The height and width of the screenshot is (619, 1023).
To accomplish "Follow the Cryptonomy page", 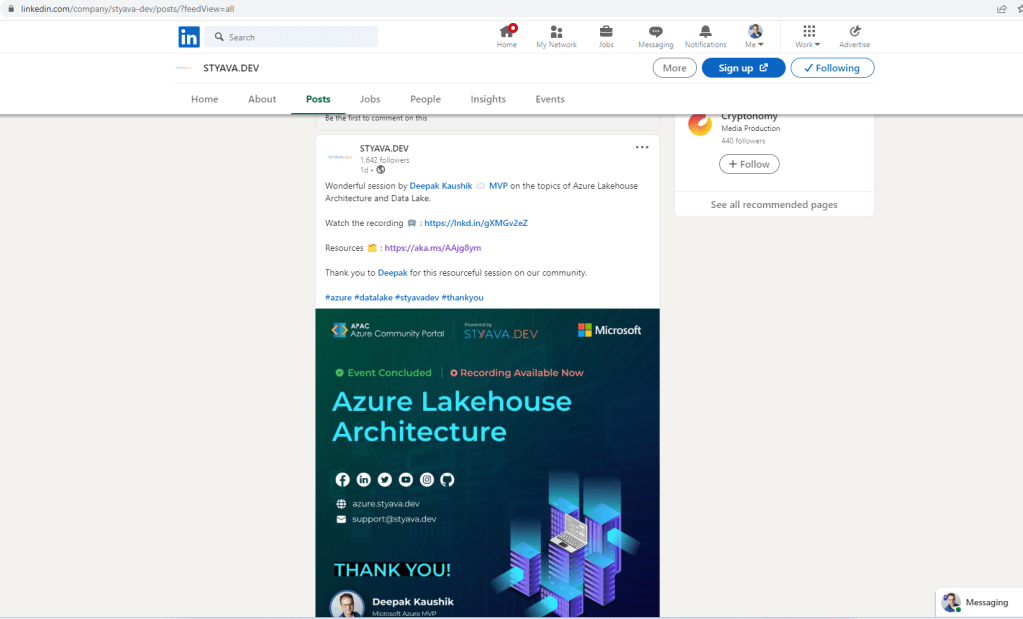I will coord(749,164).
